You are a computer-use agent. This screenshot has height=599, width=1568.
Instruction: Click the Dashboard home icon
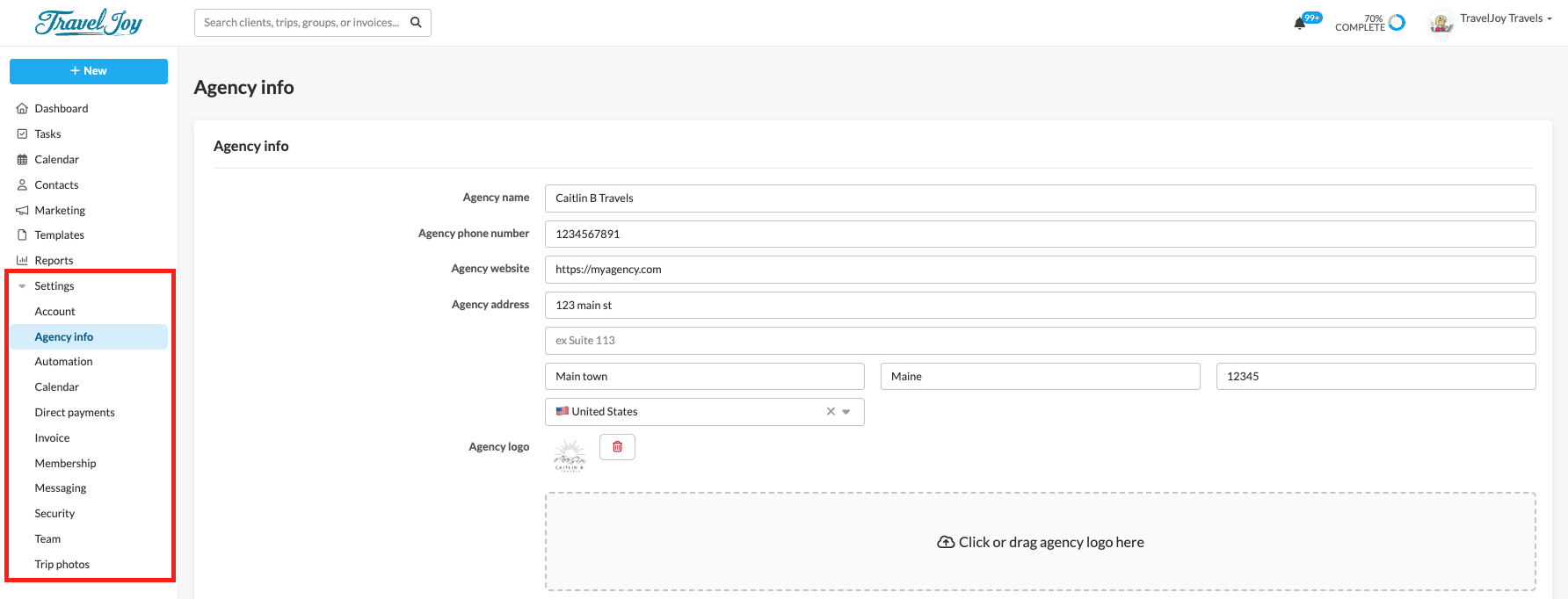[23, 109]
